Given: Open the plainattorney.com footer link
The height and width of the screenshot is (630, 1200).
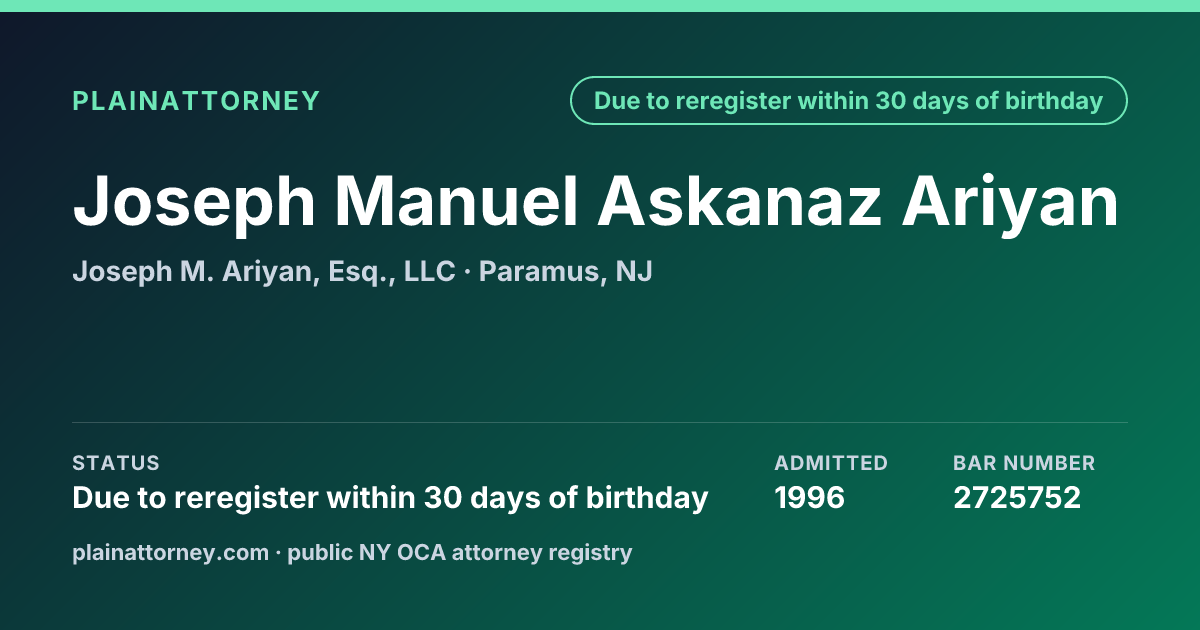Looking at the screenshot, I should tap(171, 552).
